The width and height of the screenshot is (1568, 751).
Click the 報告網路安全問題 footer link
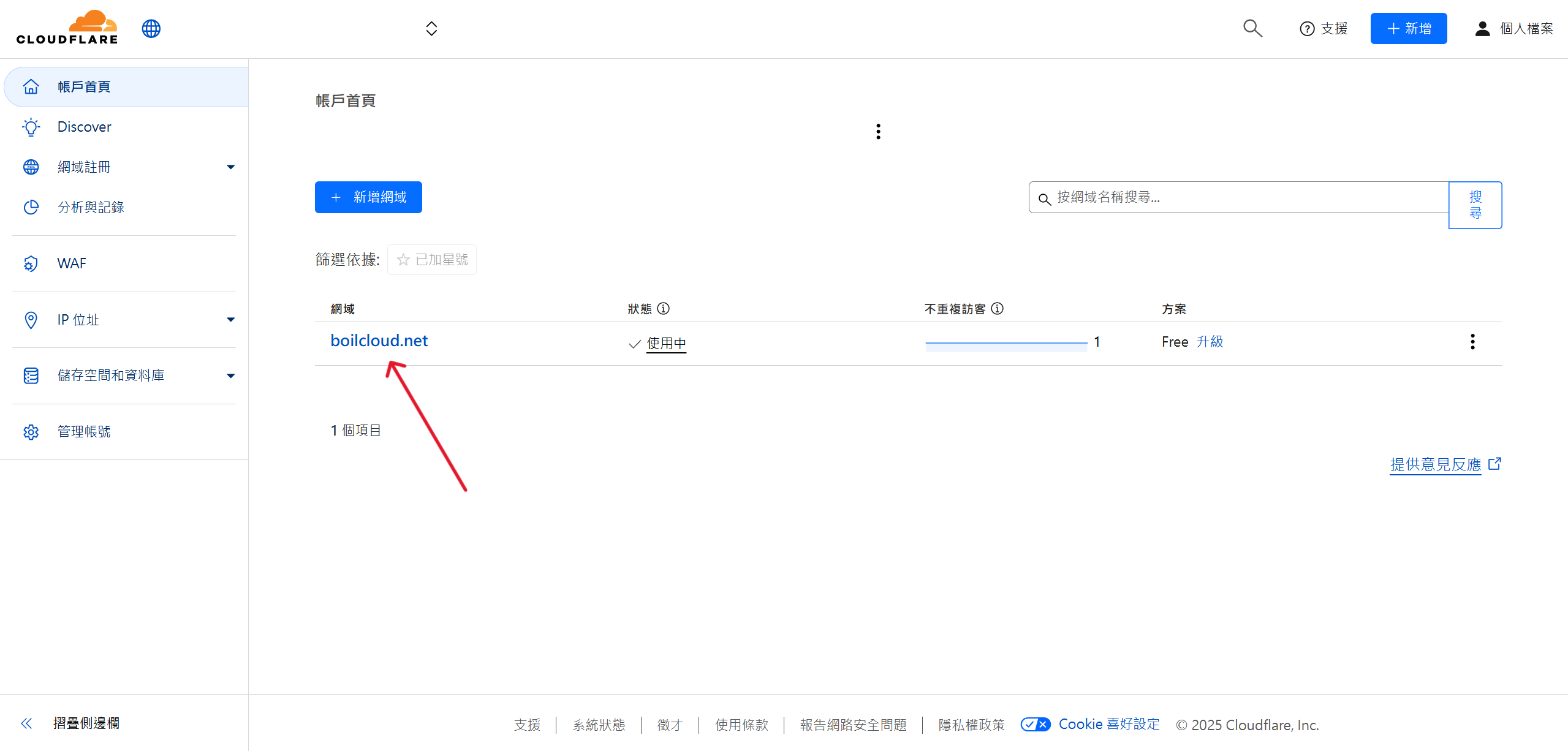[853, 725]
